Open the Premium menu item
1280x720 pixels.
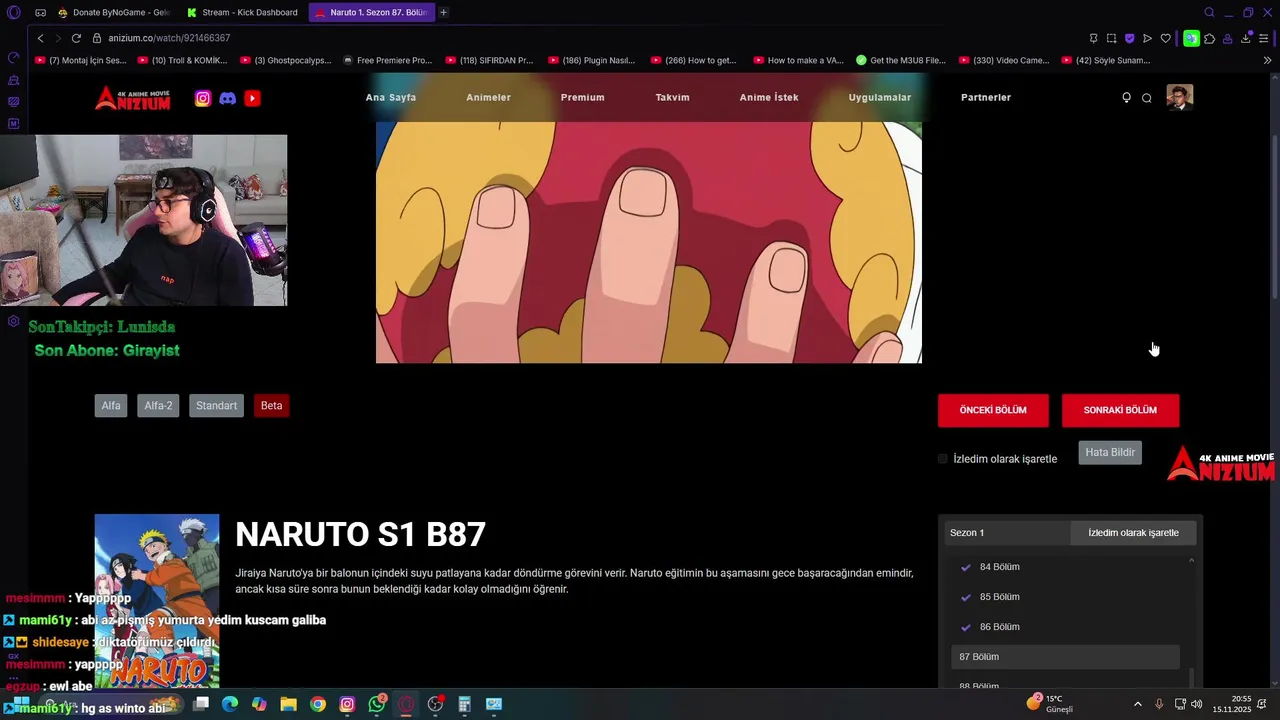tap(582, 97)
